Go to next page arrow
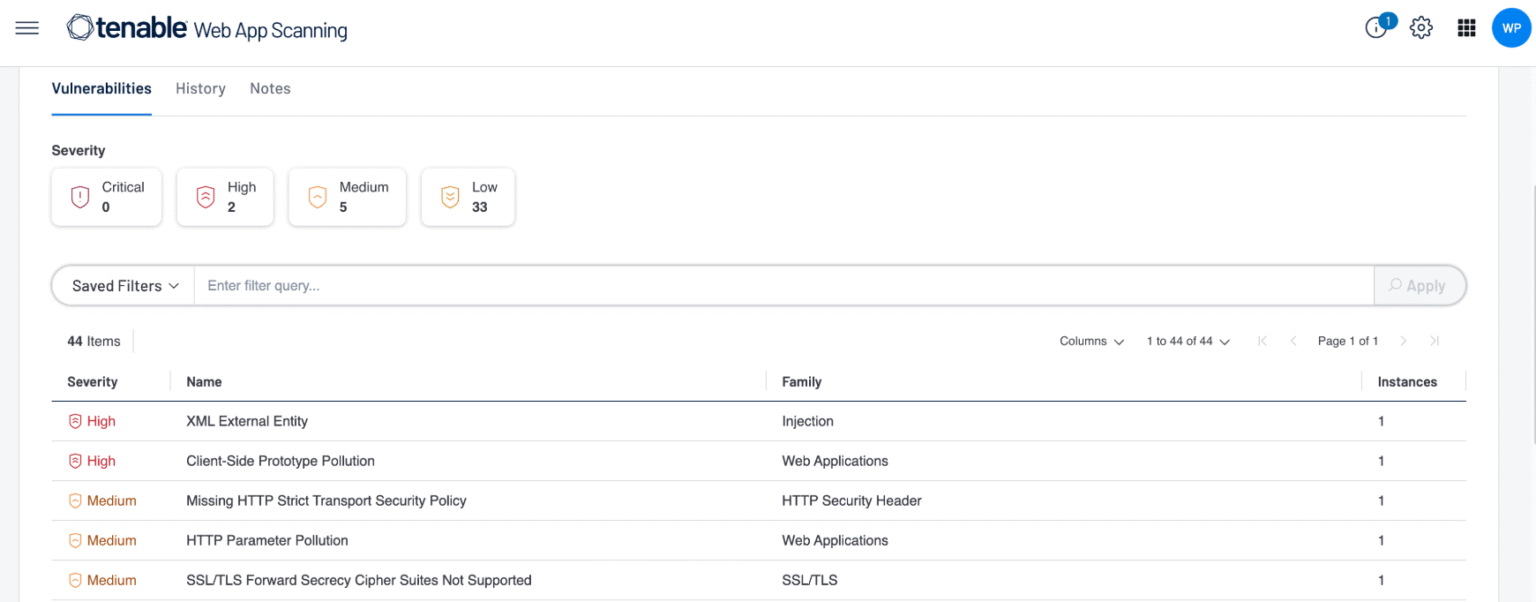This screenshot has width=1536, height=602. 1404,341
